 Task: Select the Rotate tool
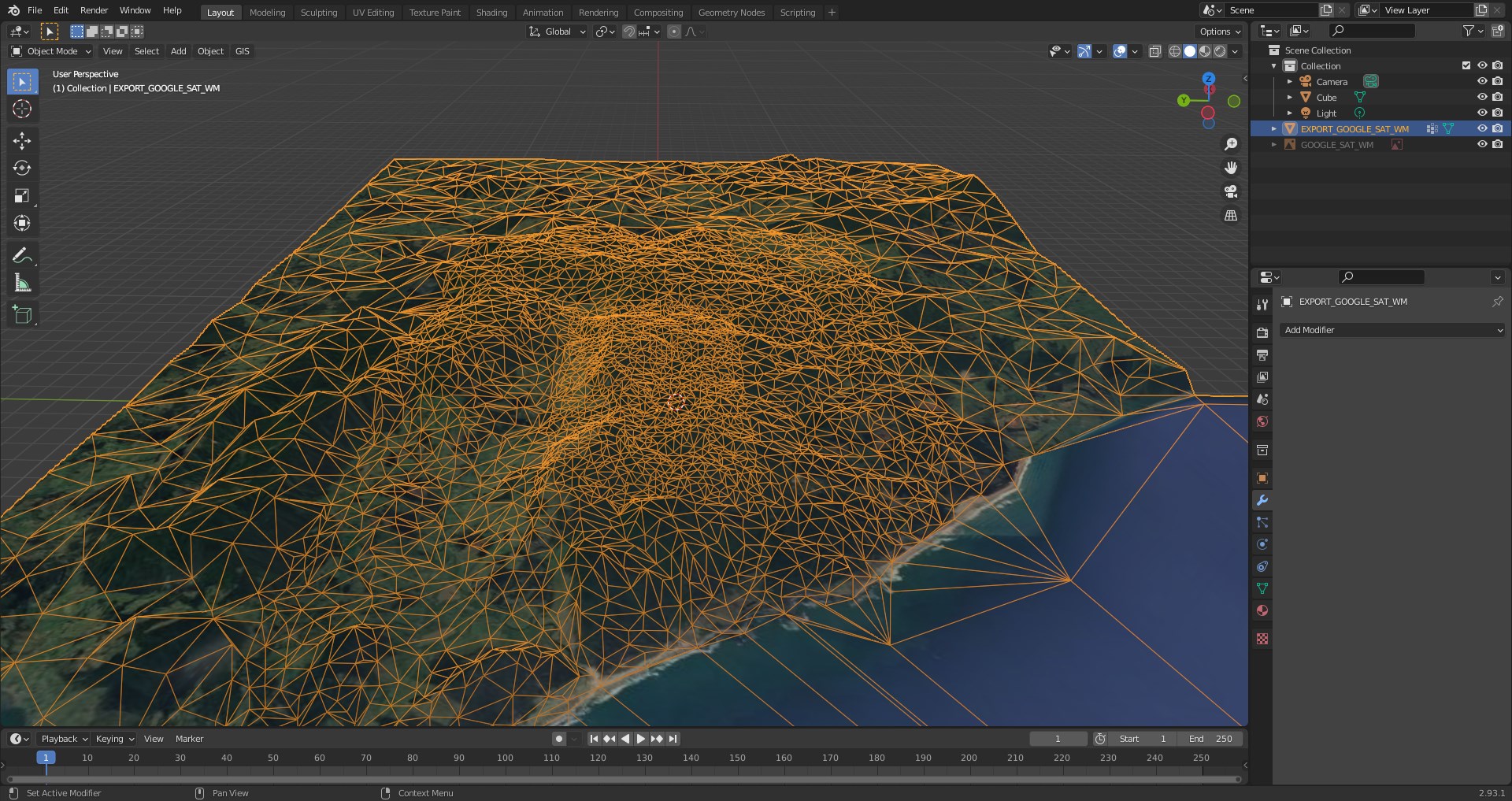coord(22,169)
